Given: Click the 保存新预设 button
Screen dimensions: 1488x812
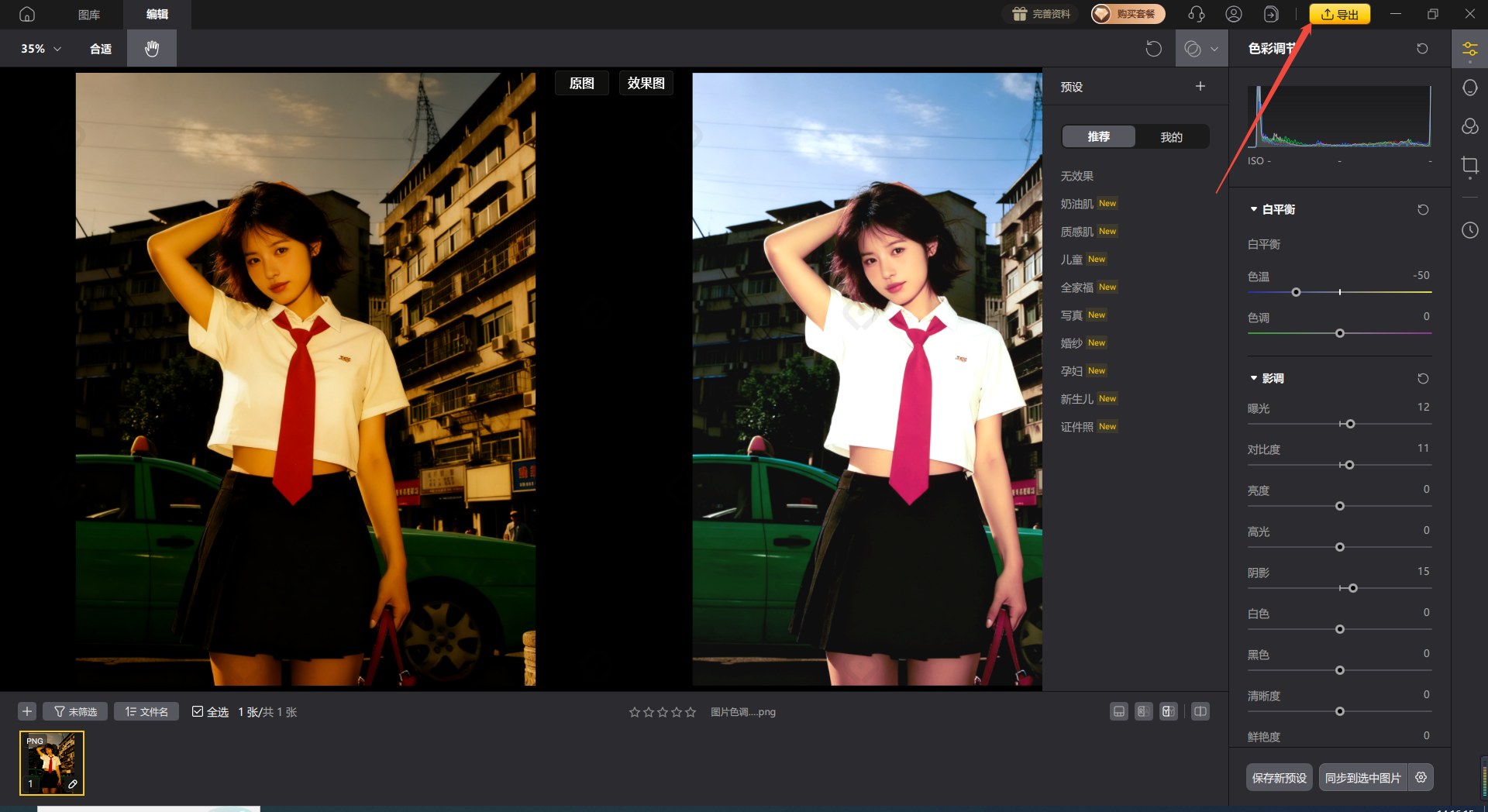Looking at the screenshot, I should click(x=1279, y=777).
